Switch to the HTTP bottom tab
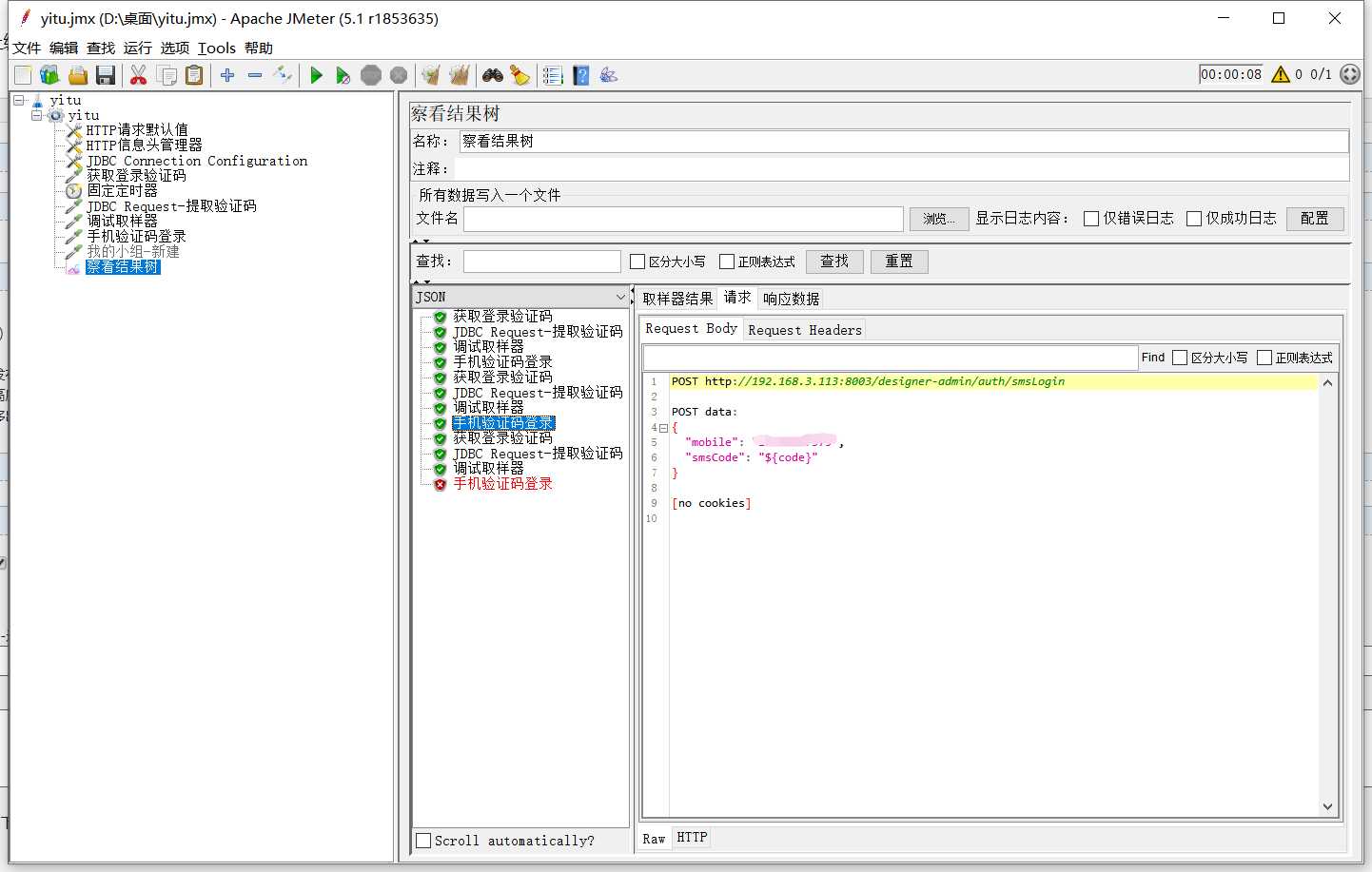The width and height of the screenshot is (1372, 872). coord(692,838)
